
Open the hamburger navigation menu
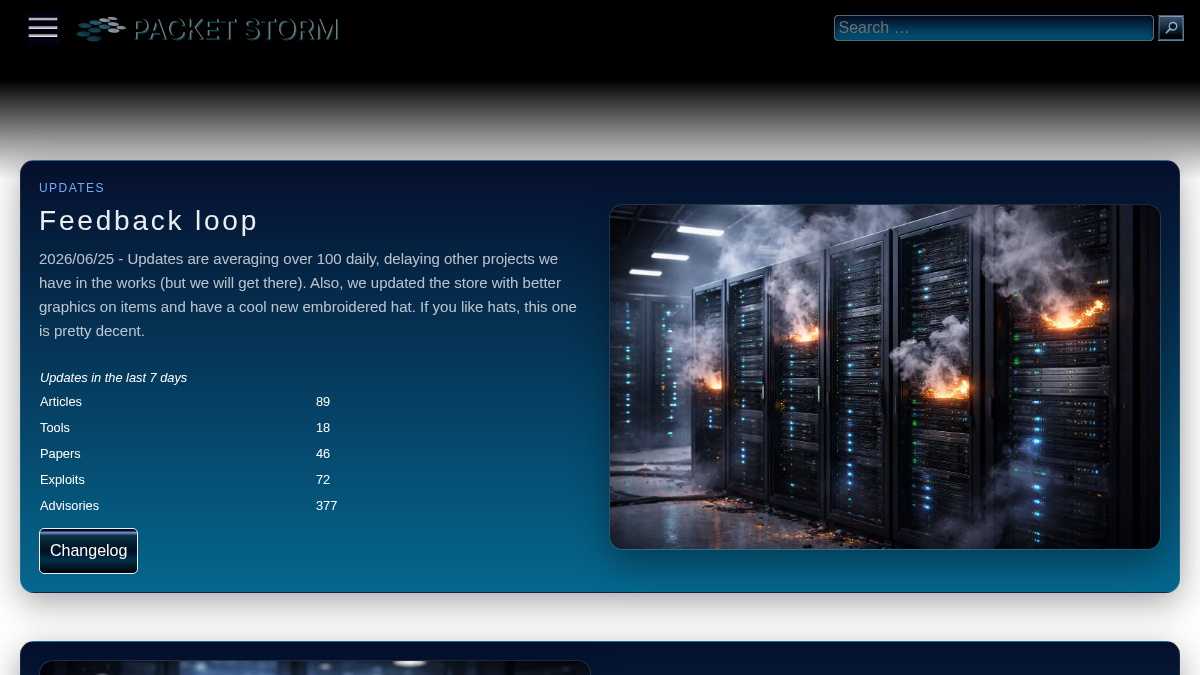coord(43,28)
